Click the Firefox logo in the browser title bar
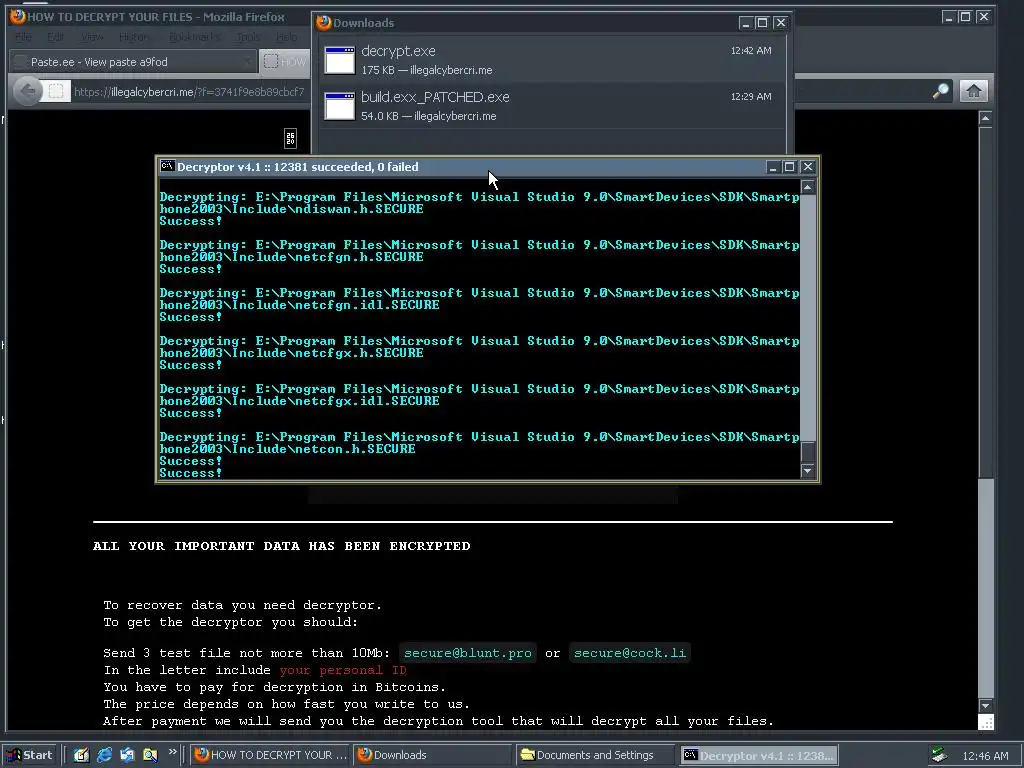This screenshot has width=1024, height=768. point(18,17)
